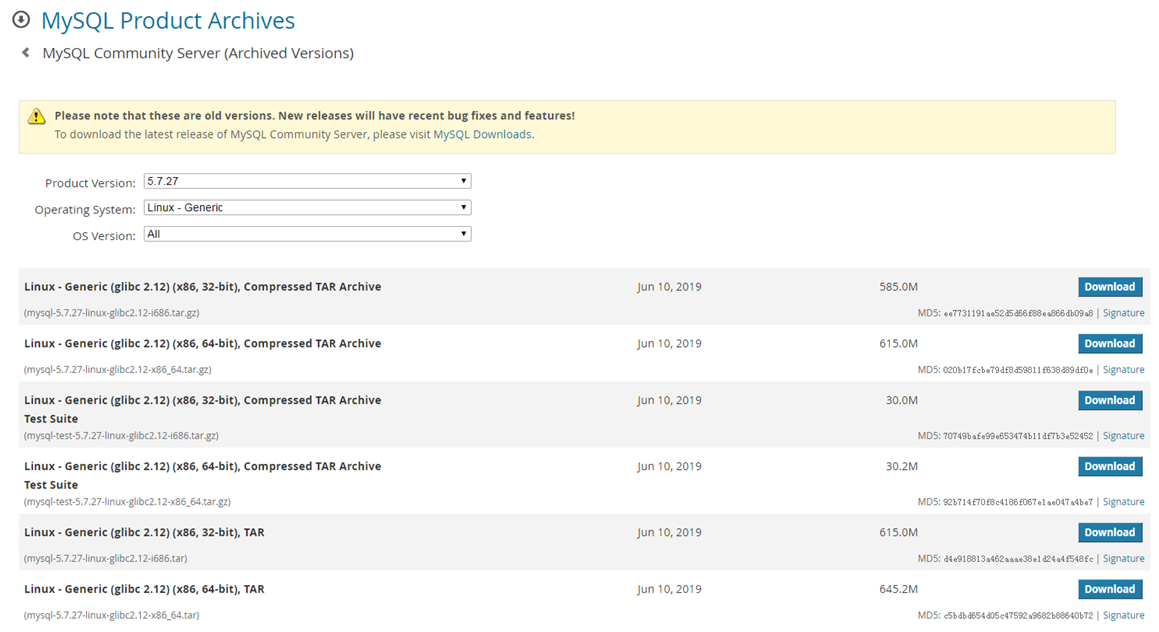Image resolution: width=1159 pixels, height=632 pixels.
Task: Click the 585.0M file size
Action: tap(899, 287)
